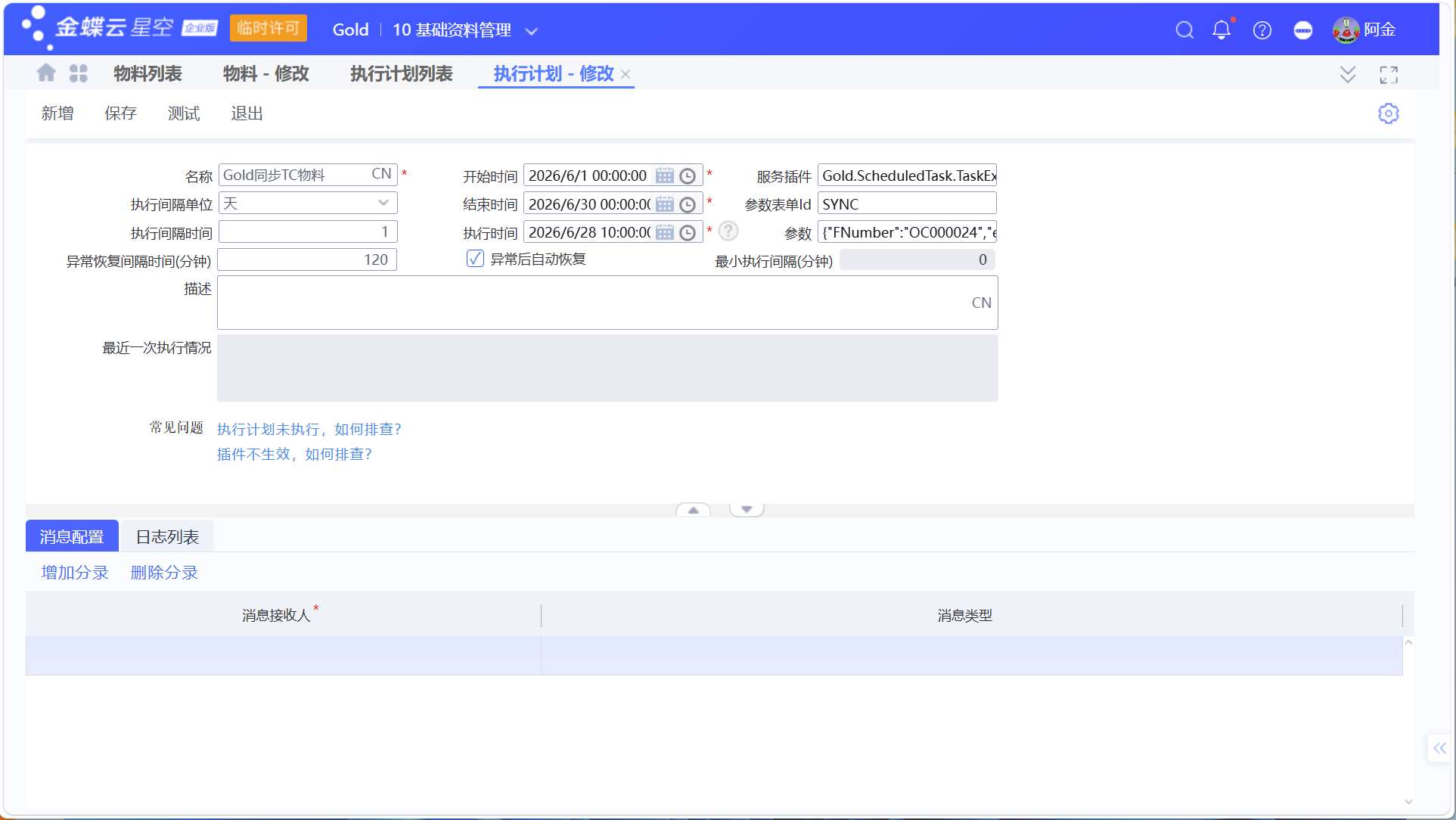
Task: Click the 参数 JSON input field
Action: coord(907,232)
